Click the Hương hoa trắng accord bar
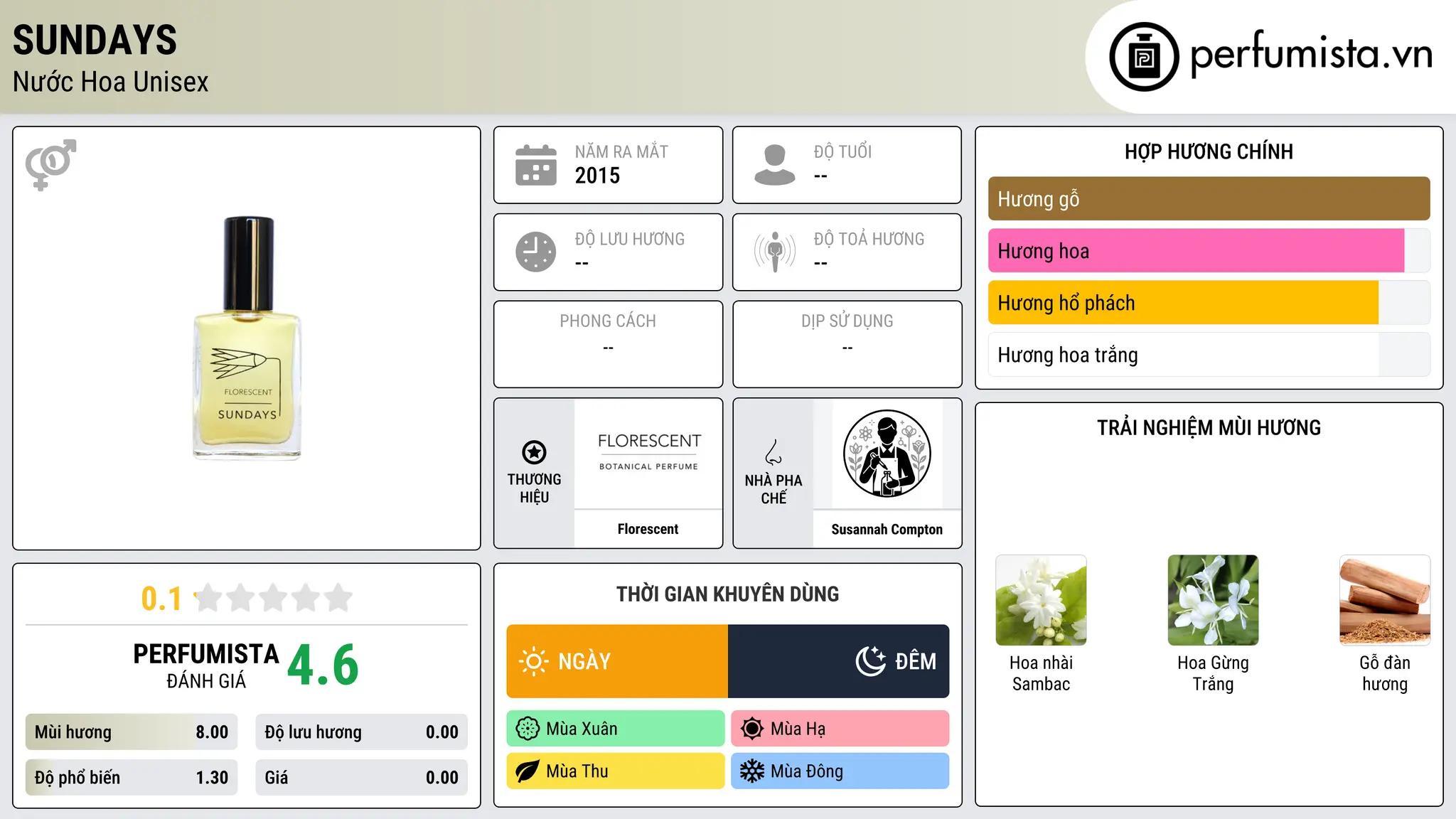The height and width of the screenshot is (819, 1456). click(x=1209, y=355)
